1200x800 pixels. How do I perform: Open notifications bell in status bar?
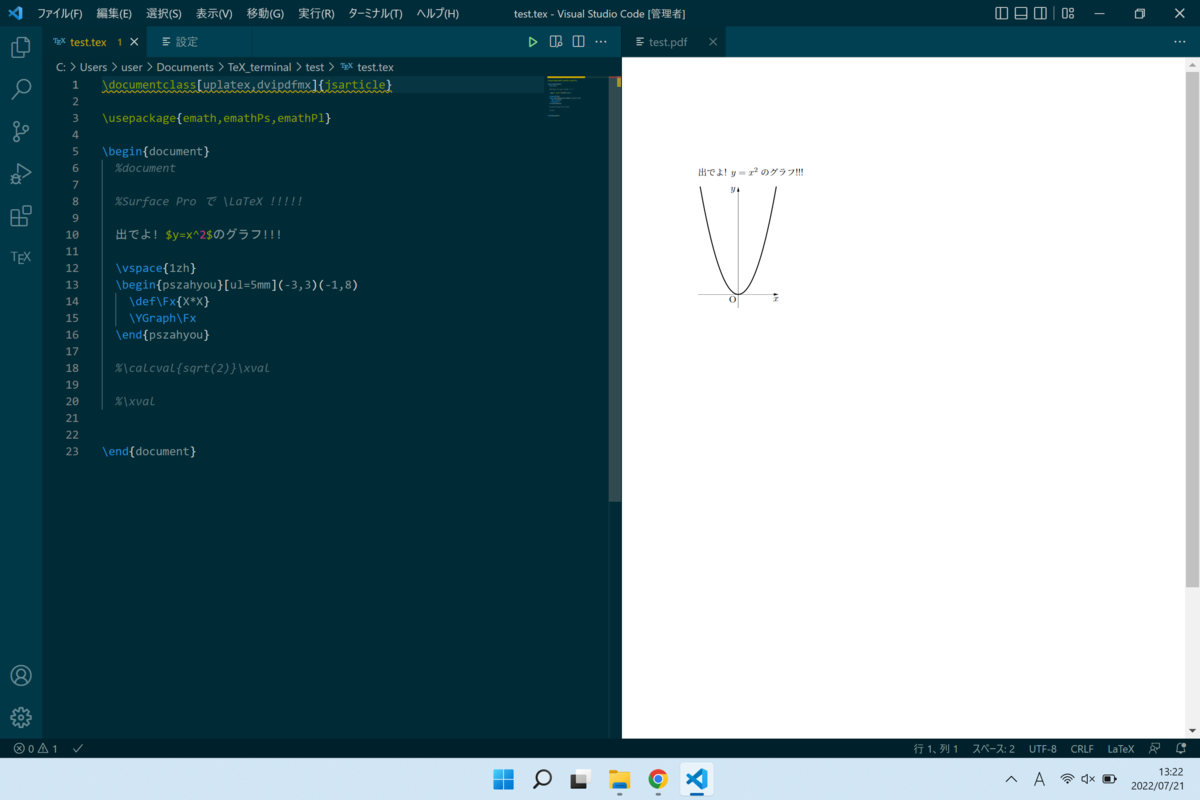pyautogui.click(x=1182, y=748)
